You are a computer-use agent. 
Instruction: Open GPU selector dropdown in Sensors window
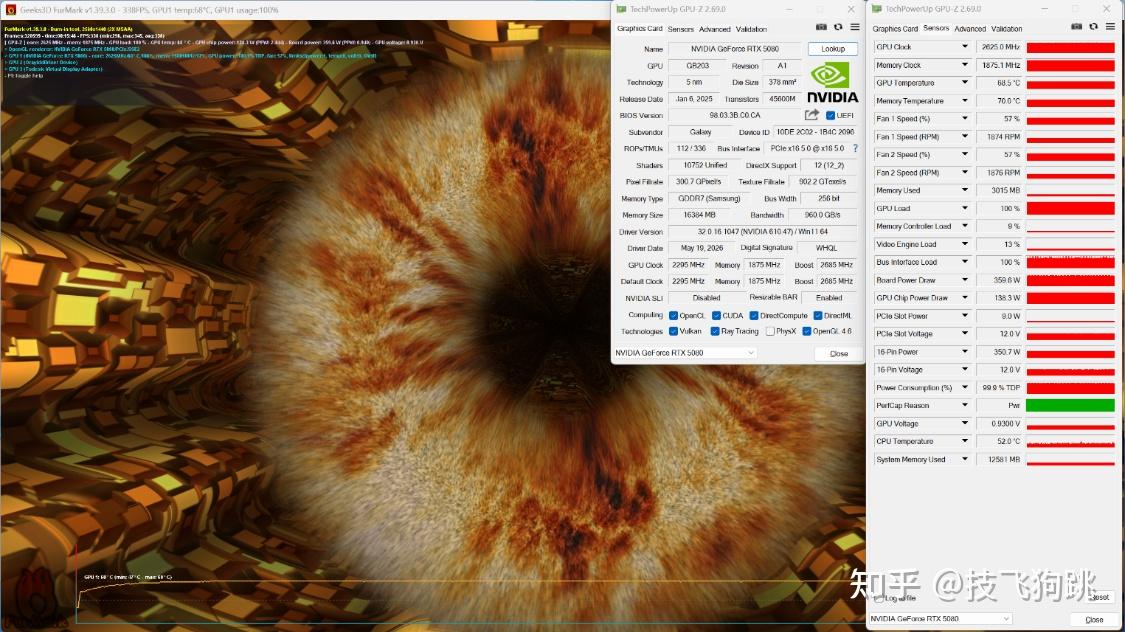(941, 618)
